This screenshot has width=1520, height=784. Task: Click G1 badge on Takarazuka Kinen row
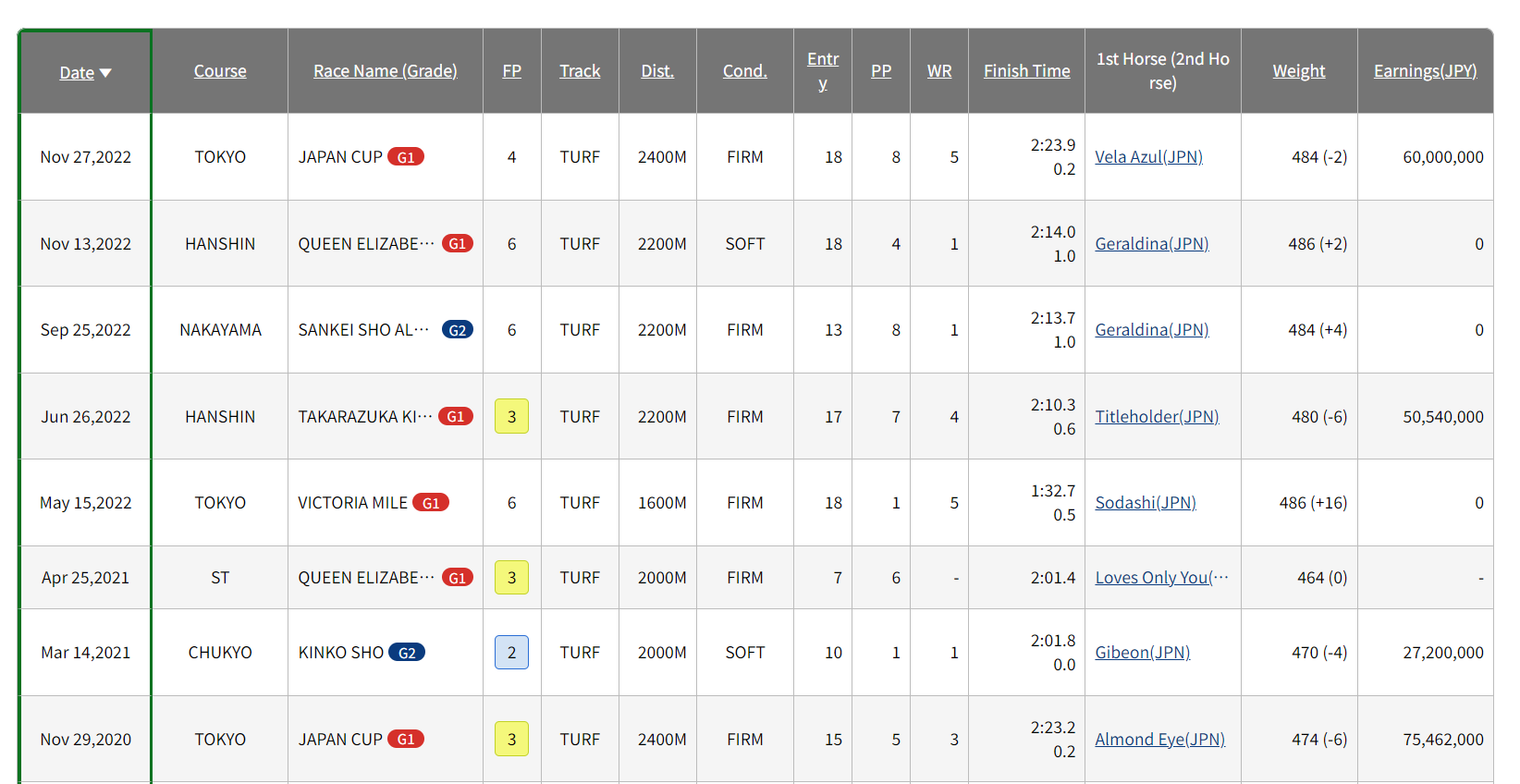coord(456,417)
